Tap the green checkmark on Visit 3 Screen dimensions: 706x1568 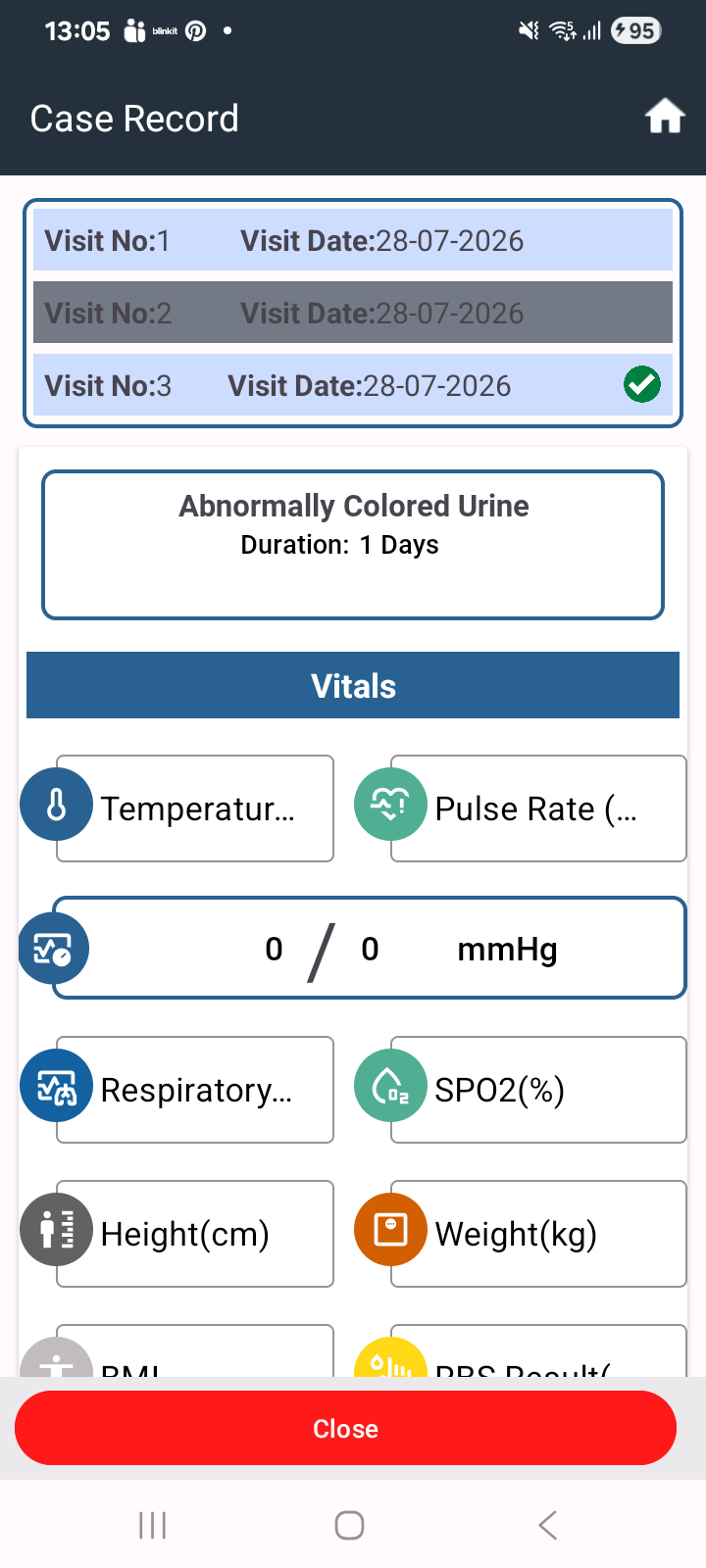point(642,384)
